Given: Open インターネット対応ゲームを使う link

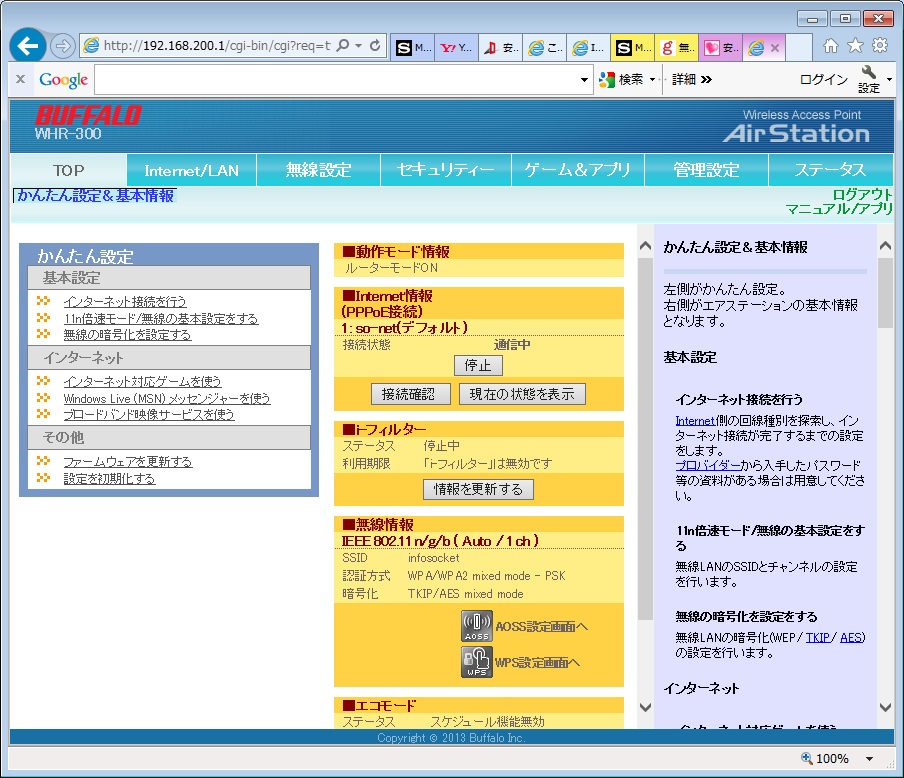Looking at the screenshot, I should [142, 381].
